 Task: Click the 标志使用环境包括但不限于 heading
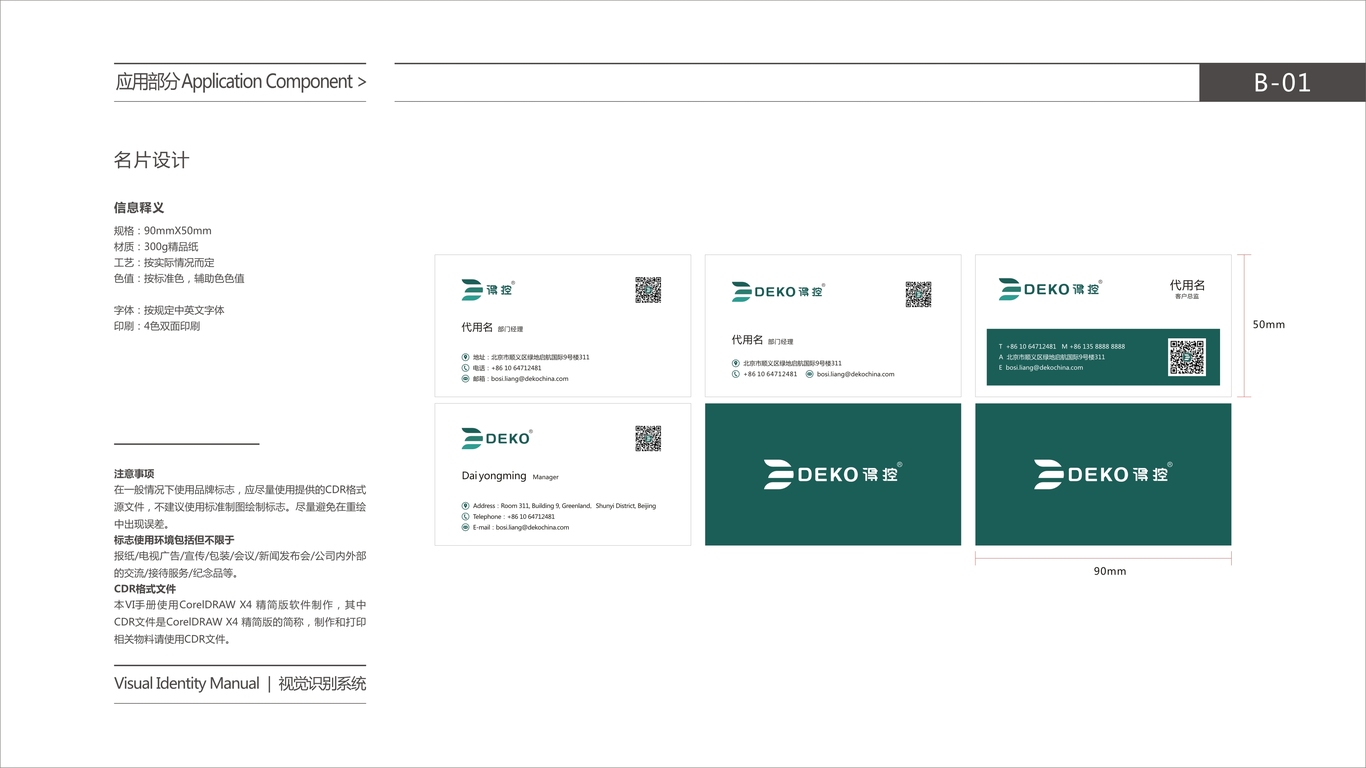tap(174, 540)
